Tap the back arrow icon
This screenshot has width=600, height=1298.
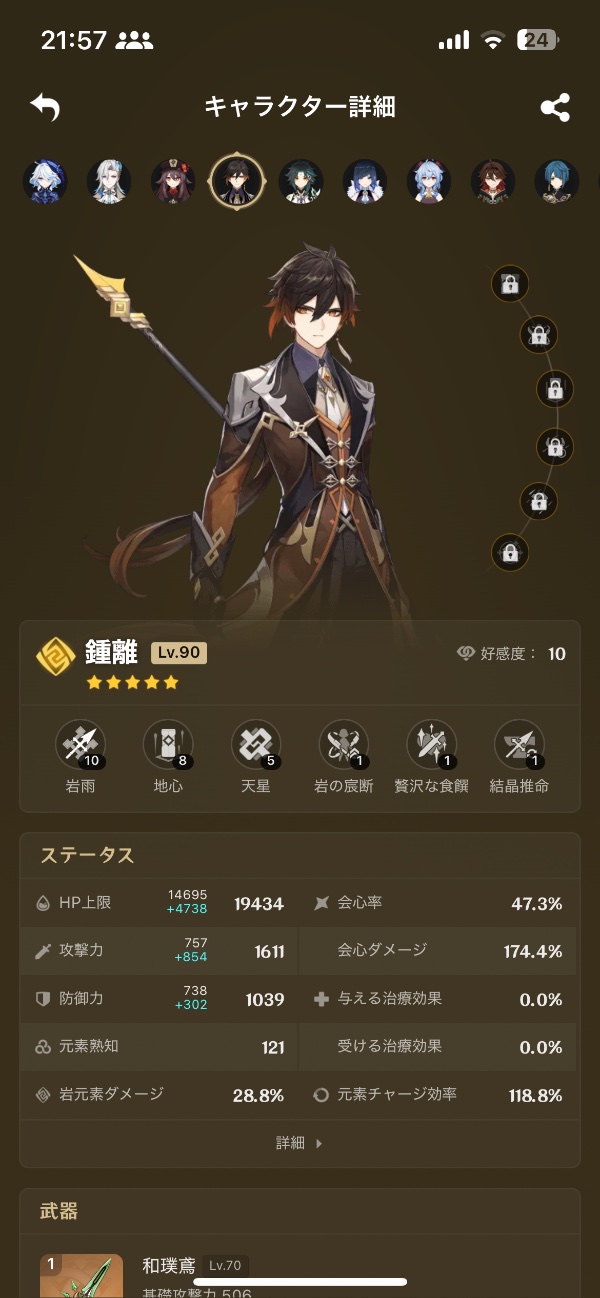click(46, 107)
